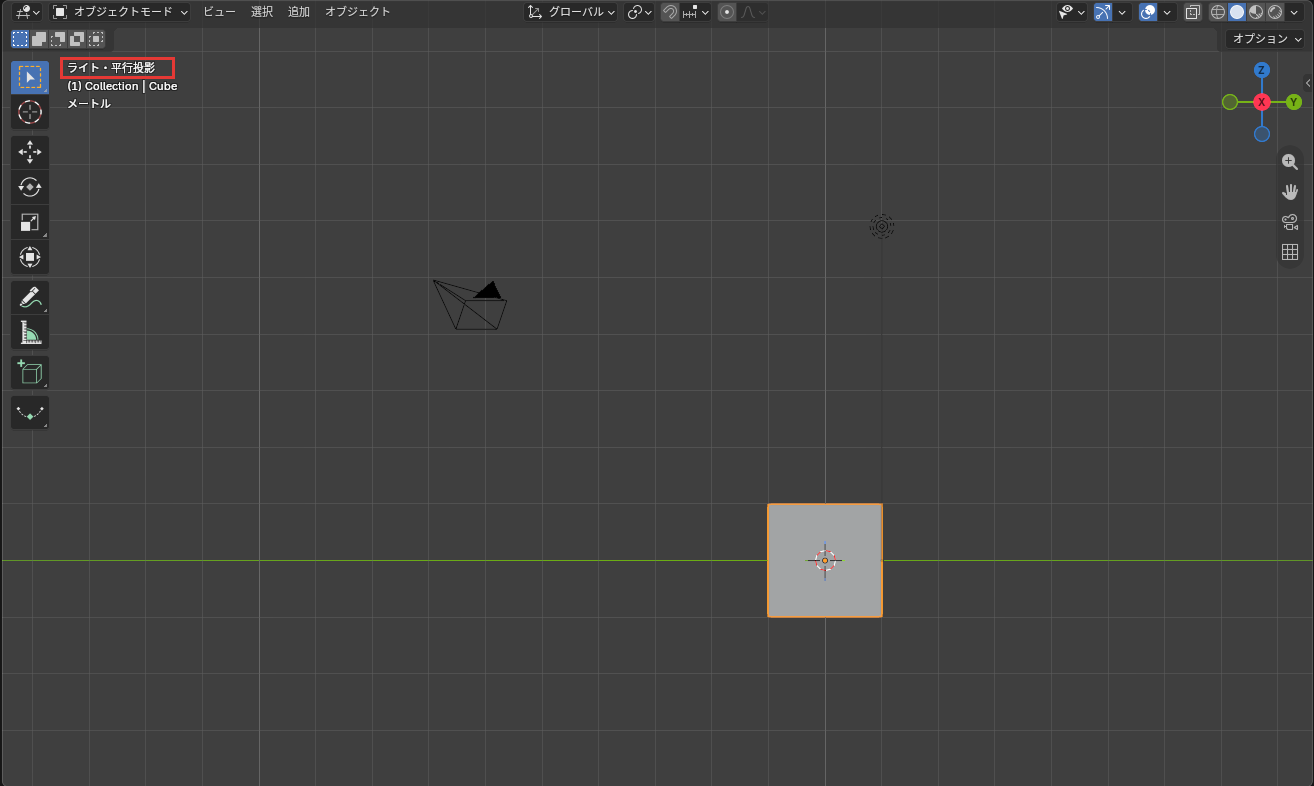This screenshot has width=1314, height=786.
Task: Toggle viewport overlays
Action: 1148,12
